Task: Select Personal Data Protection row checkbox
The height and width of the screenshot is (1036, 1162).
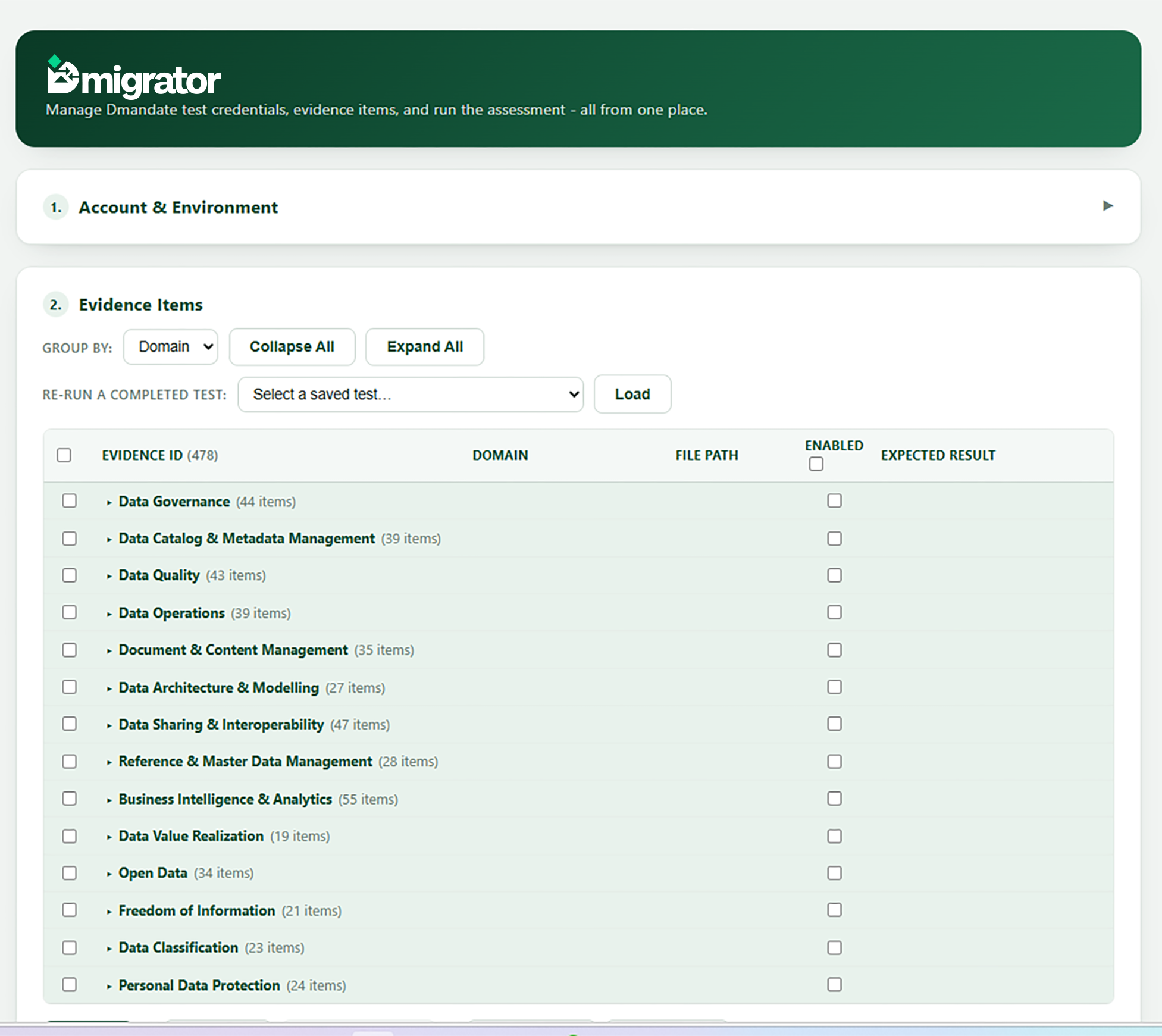Action: [70, 985]
